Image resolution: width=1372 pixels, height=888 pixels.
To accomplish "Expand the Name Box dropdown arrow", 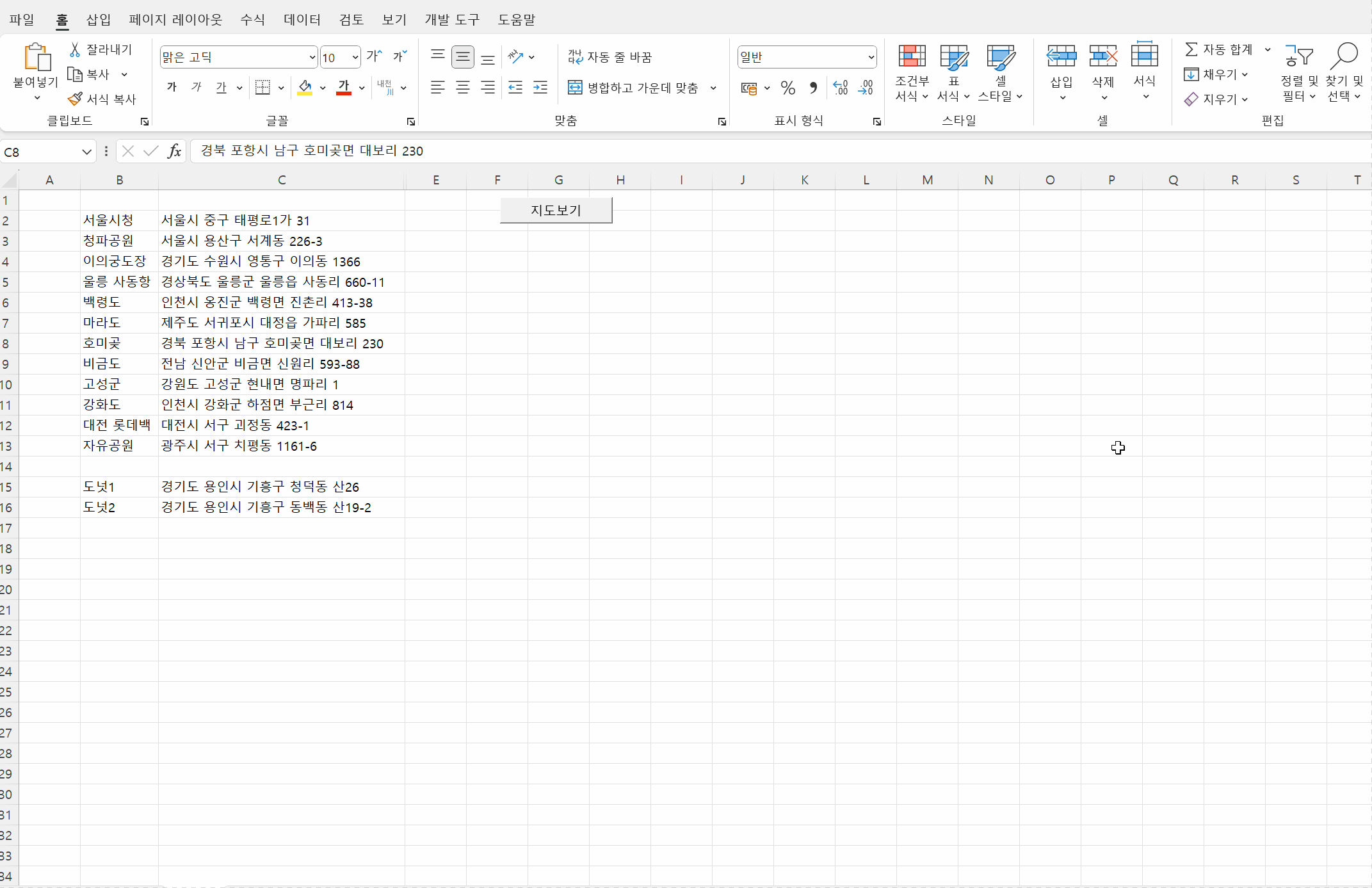I will point(86,152).
